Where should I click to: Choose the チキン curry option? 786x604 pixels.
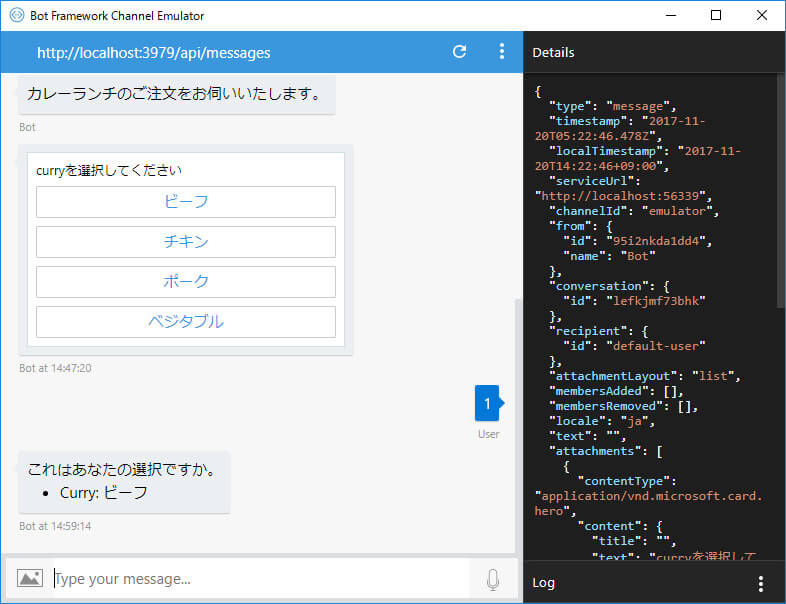[x=186, y=242]
